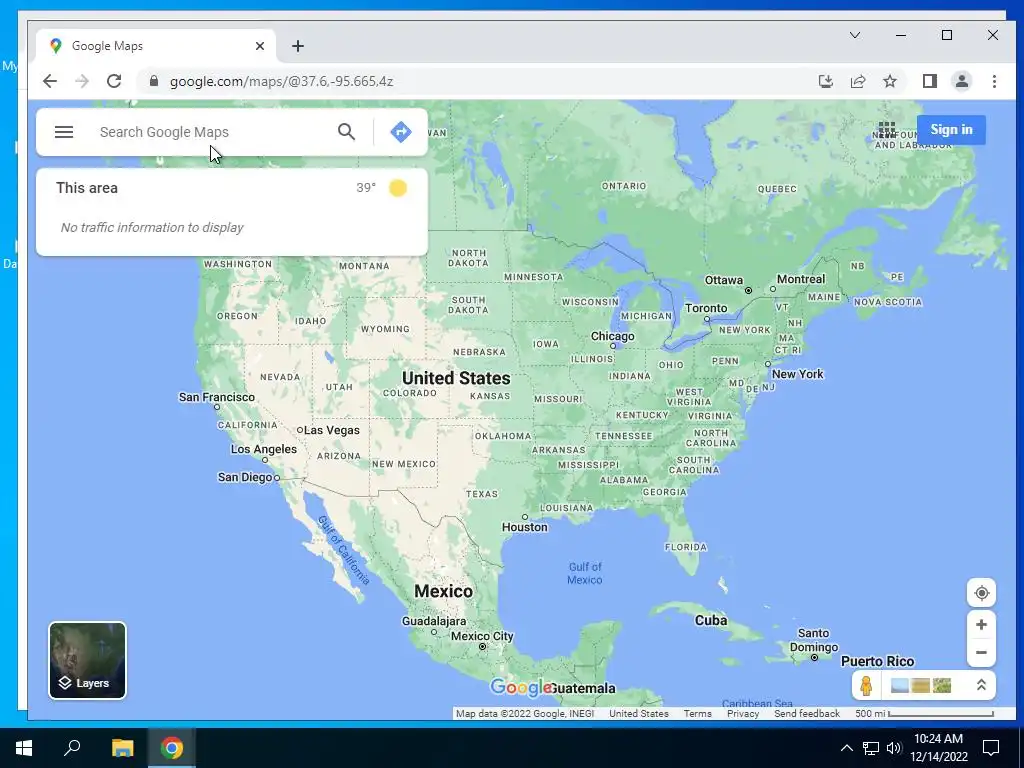Open File Explorer from taskbar
The image size is (1024, 768).
tap(122, 748)
